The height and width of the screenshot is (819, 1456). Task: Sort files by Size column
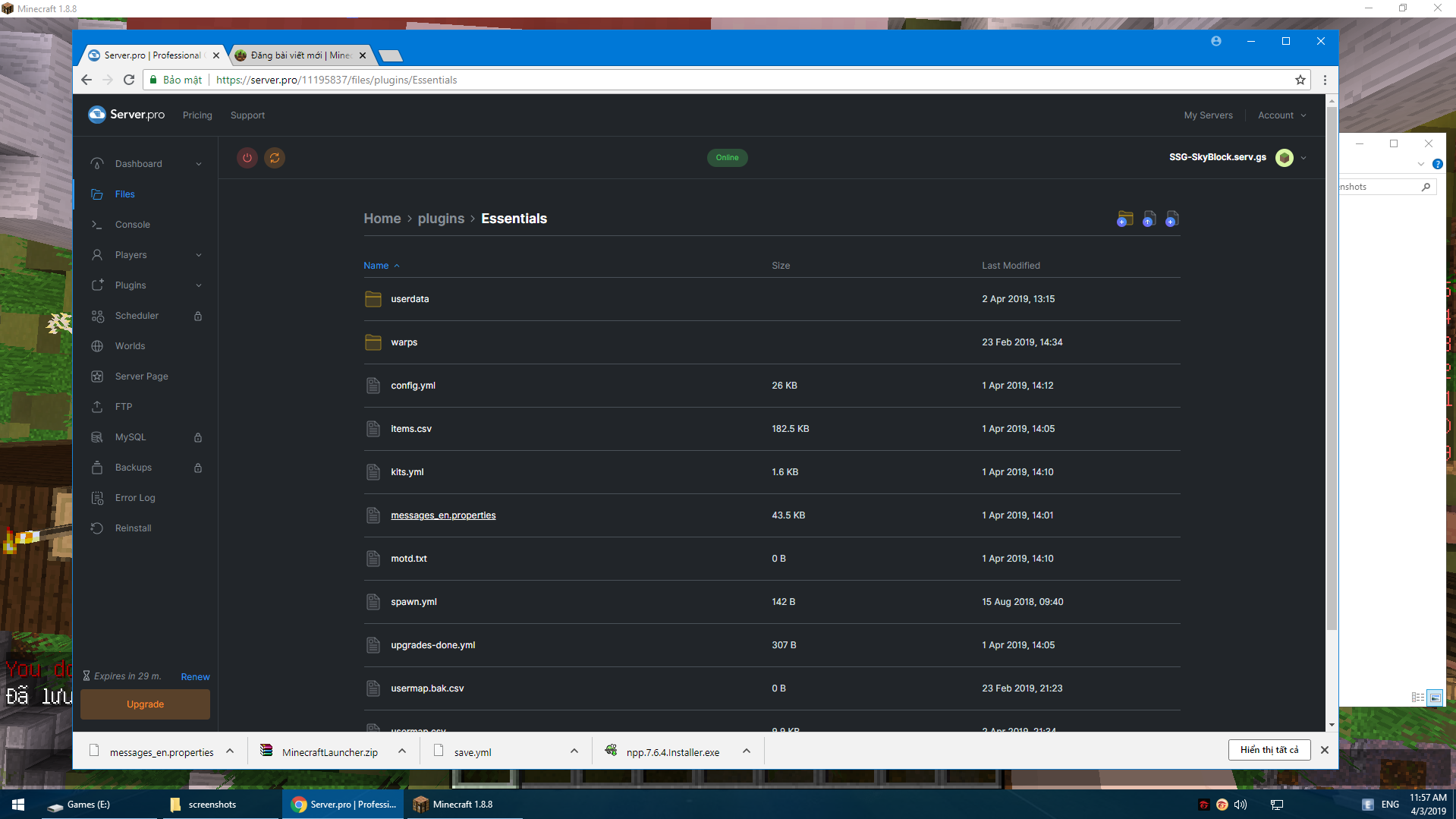(x=781, y=266)
